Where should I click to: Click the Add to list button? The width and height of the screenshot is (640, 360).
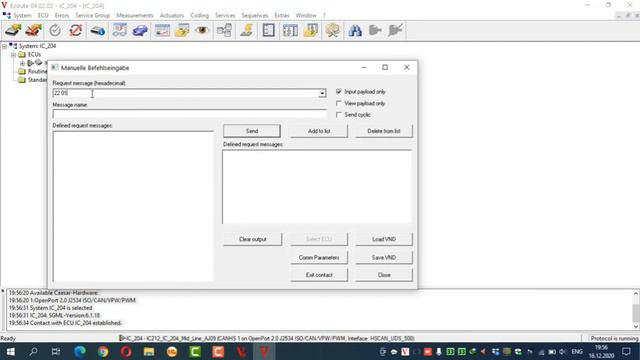pos(319,131)
